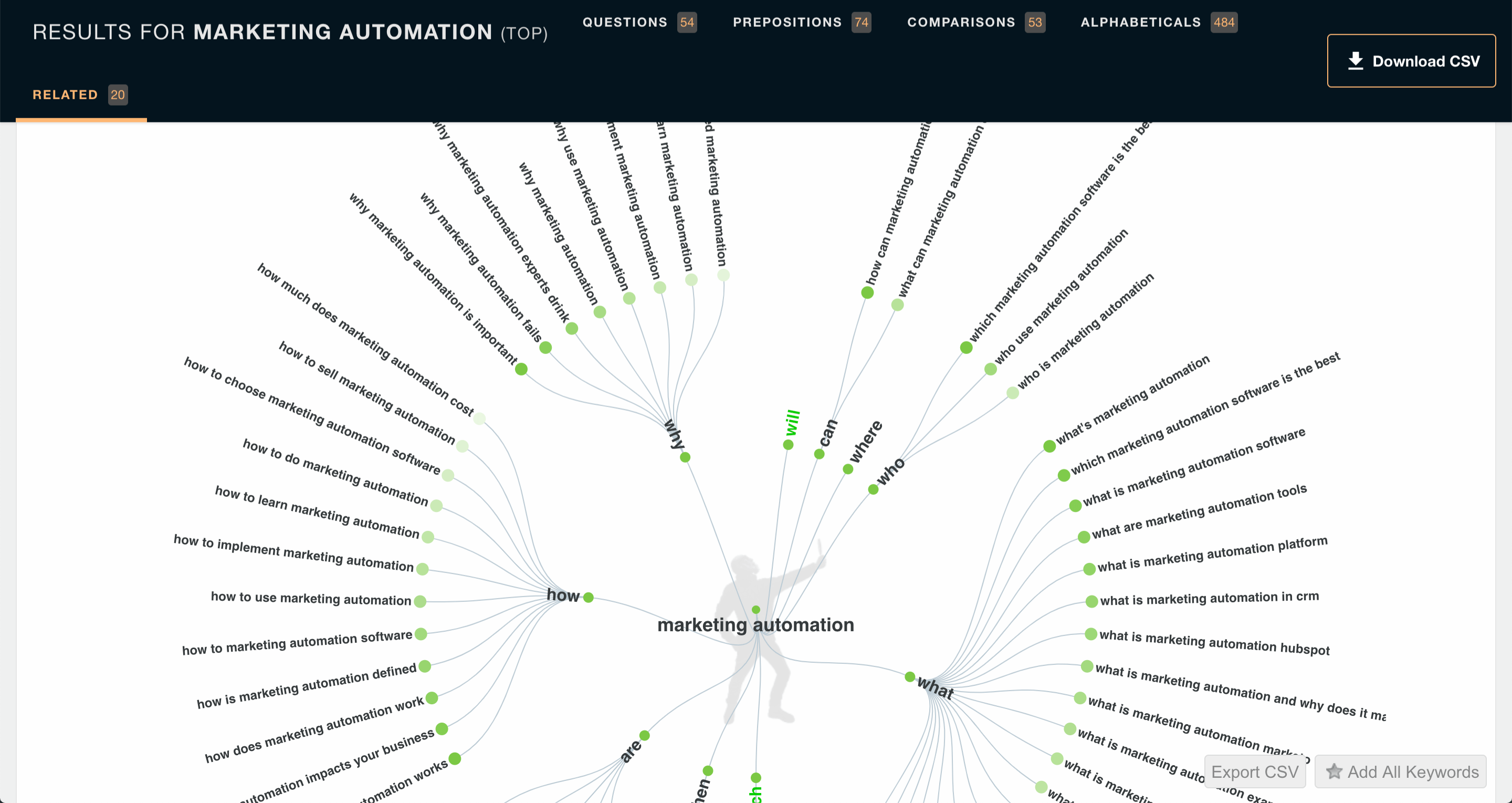Click 'what is marketing automation platform'
Image resolution: width=1512 pixels, height=803 pixels.
pos(1213,554)
